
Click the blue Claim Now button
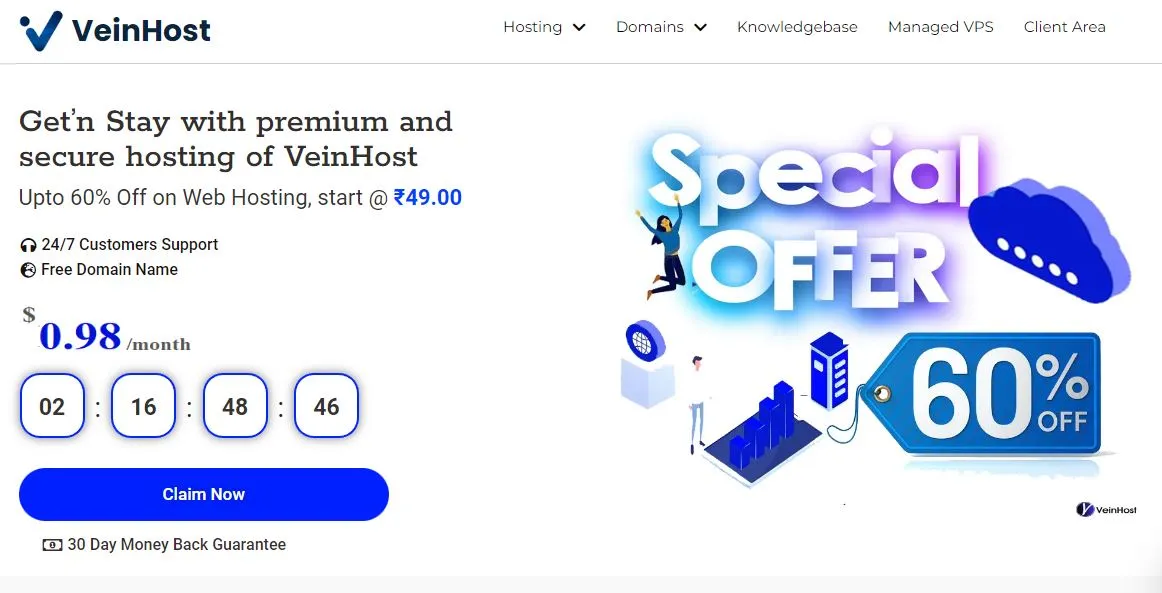click(x=204, y=494)
